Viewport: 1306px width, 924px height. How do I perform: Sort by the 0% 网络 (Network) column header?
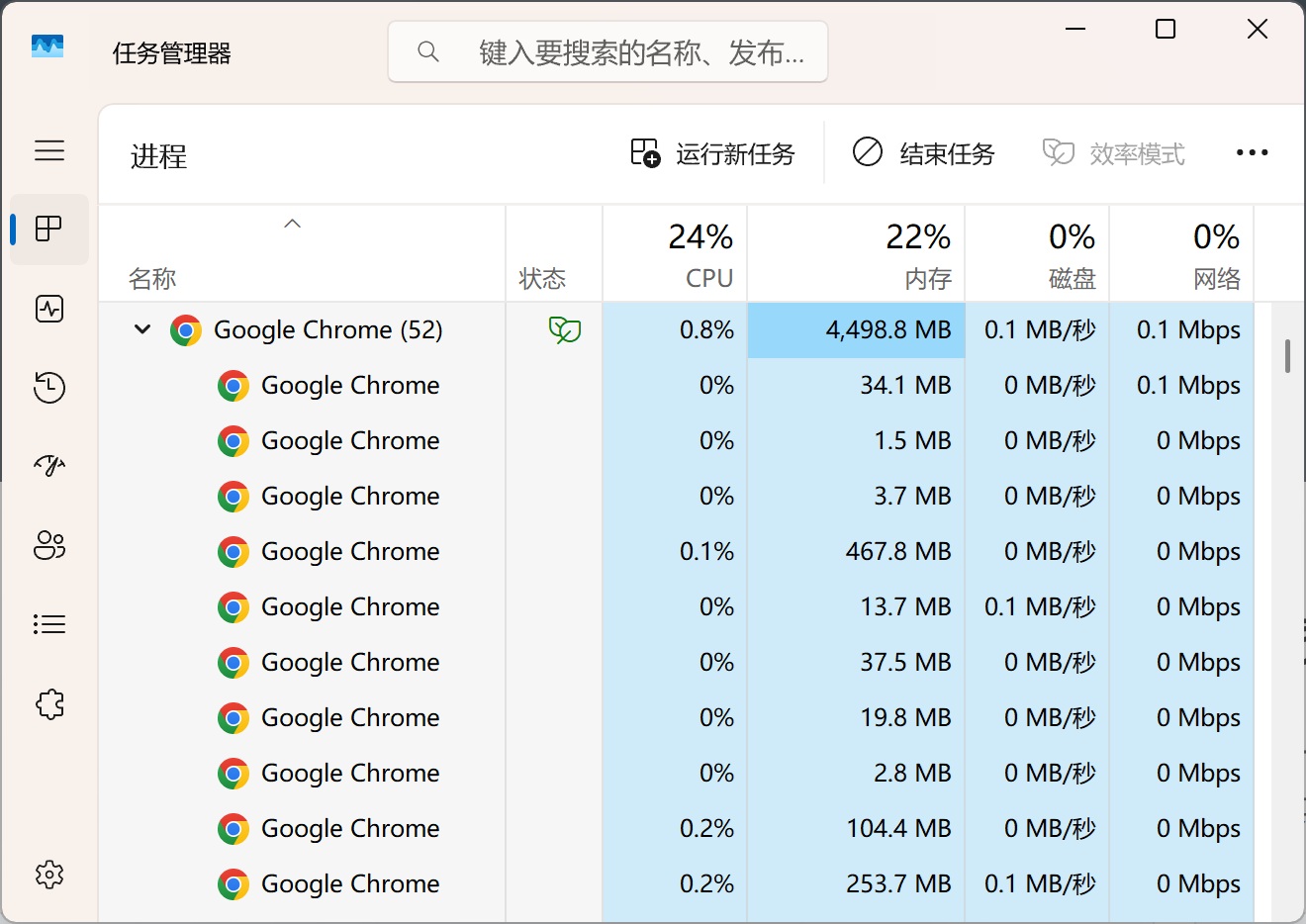tap(1181, 254)
